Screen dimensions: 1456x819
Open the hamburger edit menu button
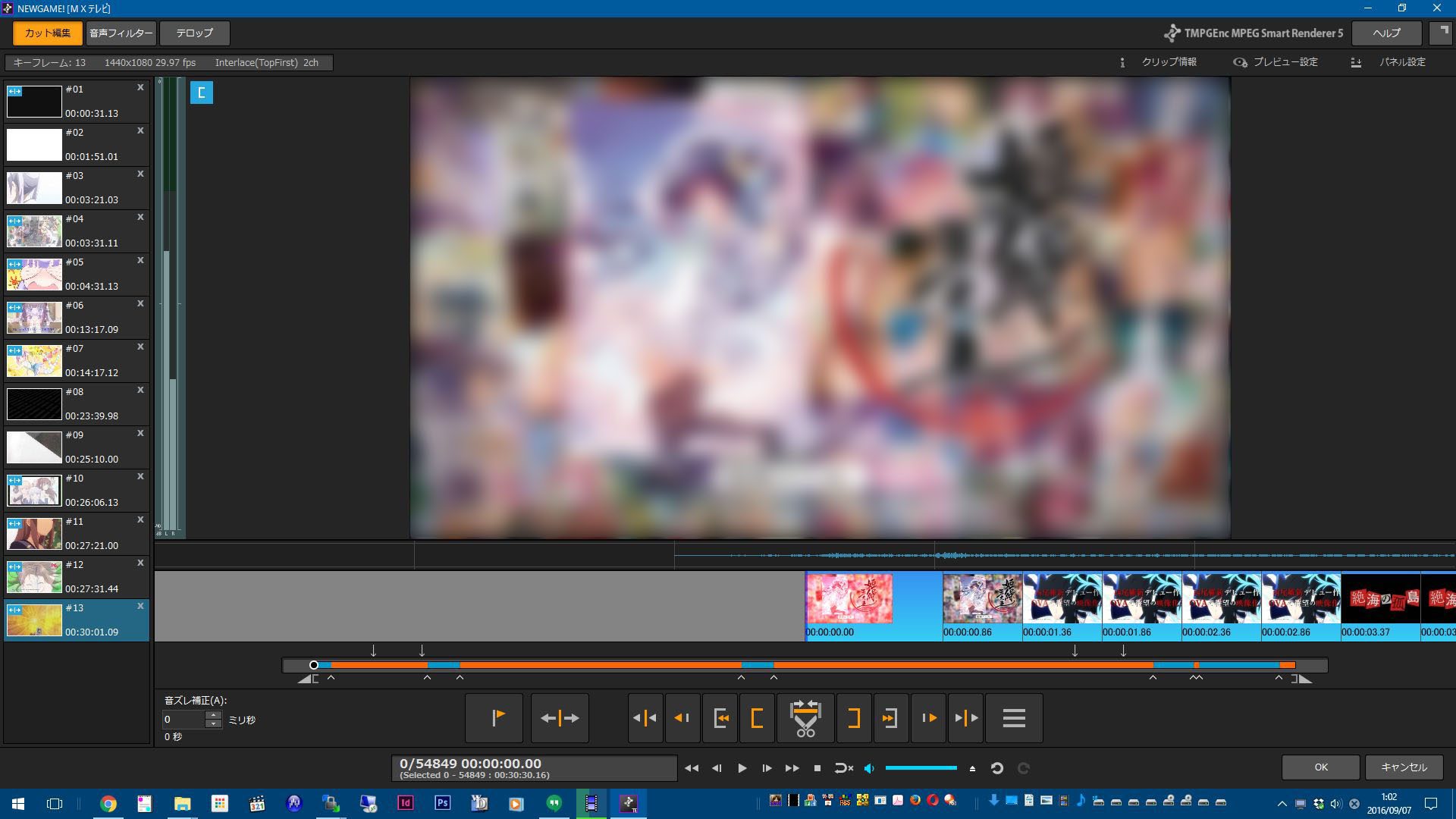[1014, 717]
